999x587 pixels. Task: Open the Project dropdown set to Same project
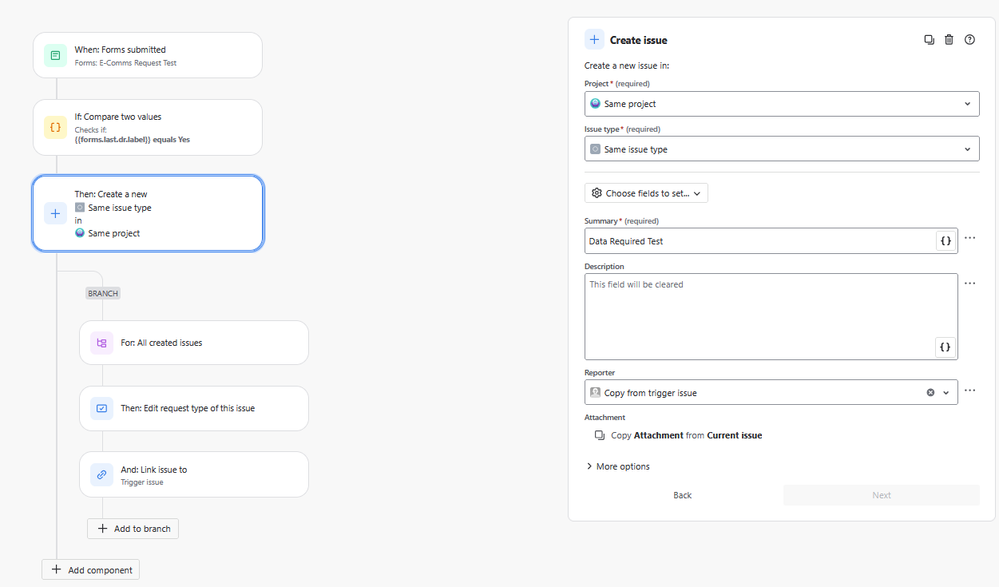782,104
